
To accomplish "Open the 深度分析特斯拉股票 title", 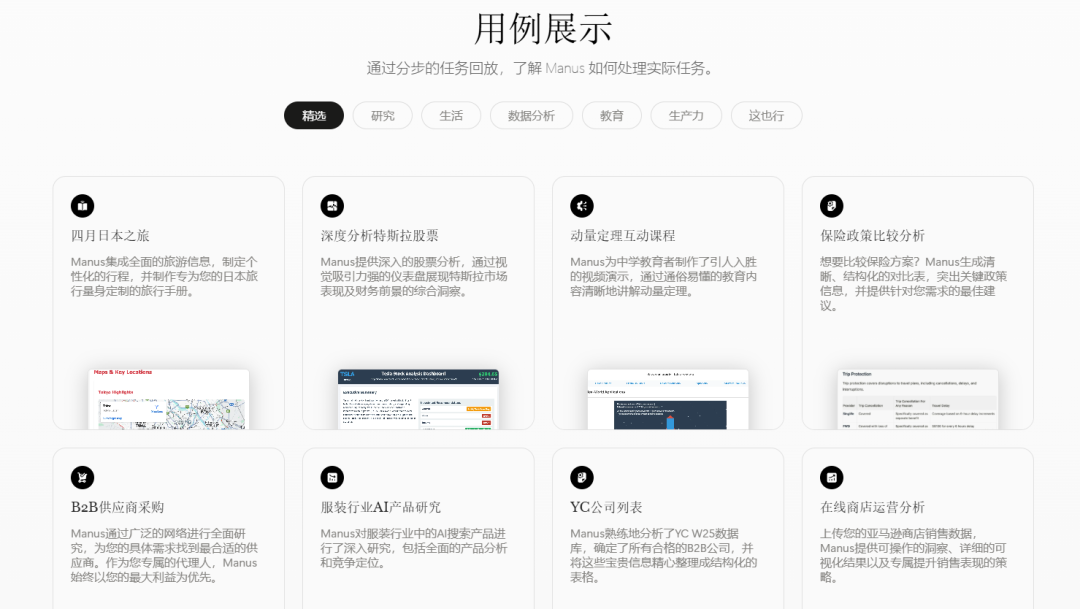I will click(380, 236).
